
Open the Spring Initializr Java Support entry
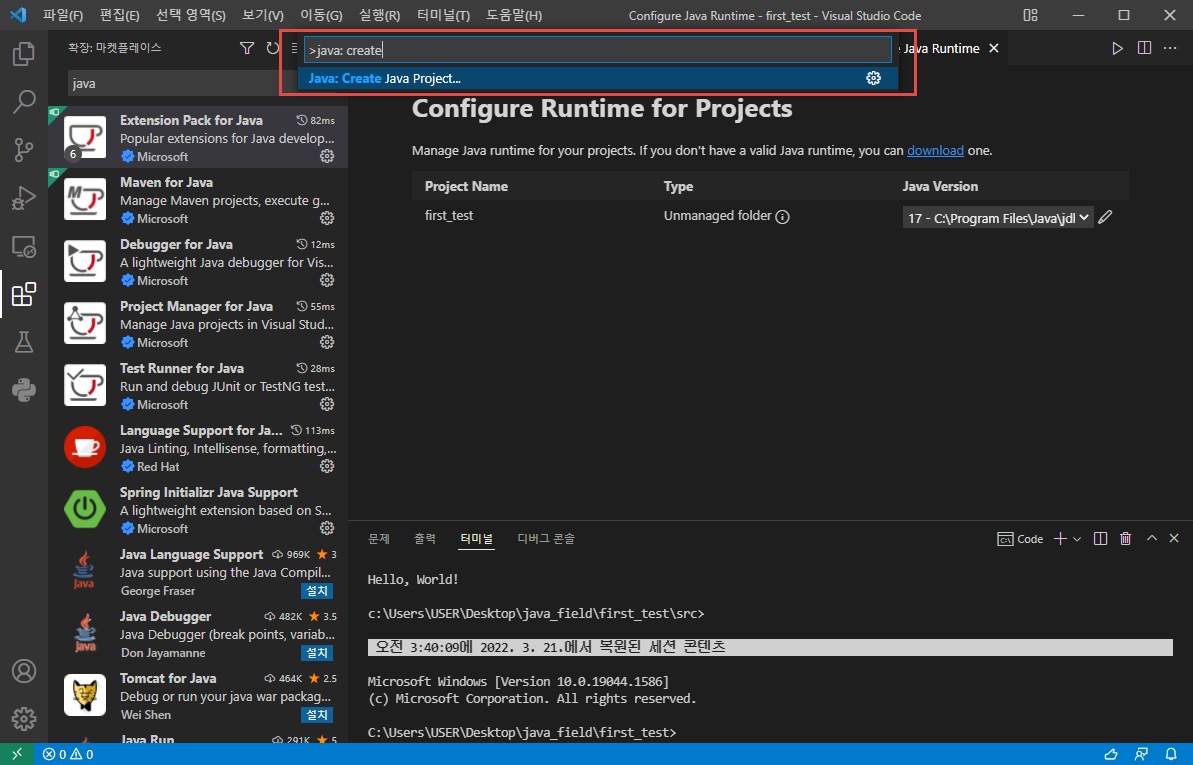pyautogui.click(x=198, y=509)
